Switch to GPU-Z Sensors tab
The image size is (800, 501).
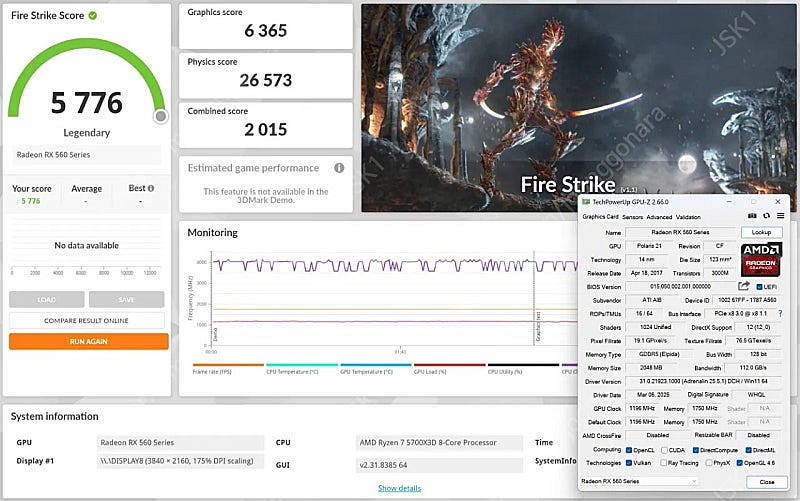633,217
